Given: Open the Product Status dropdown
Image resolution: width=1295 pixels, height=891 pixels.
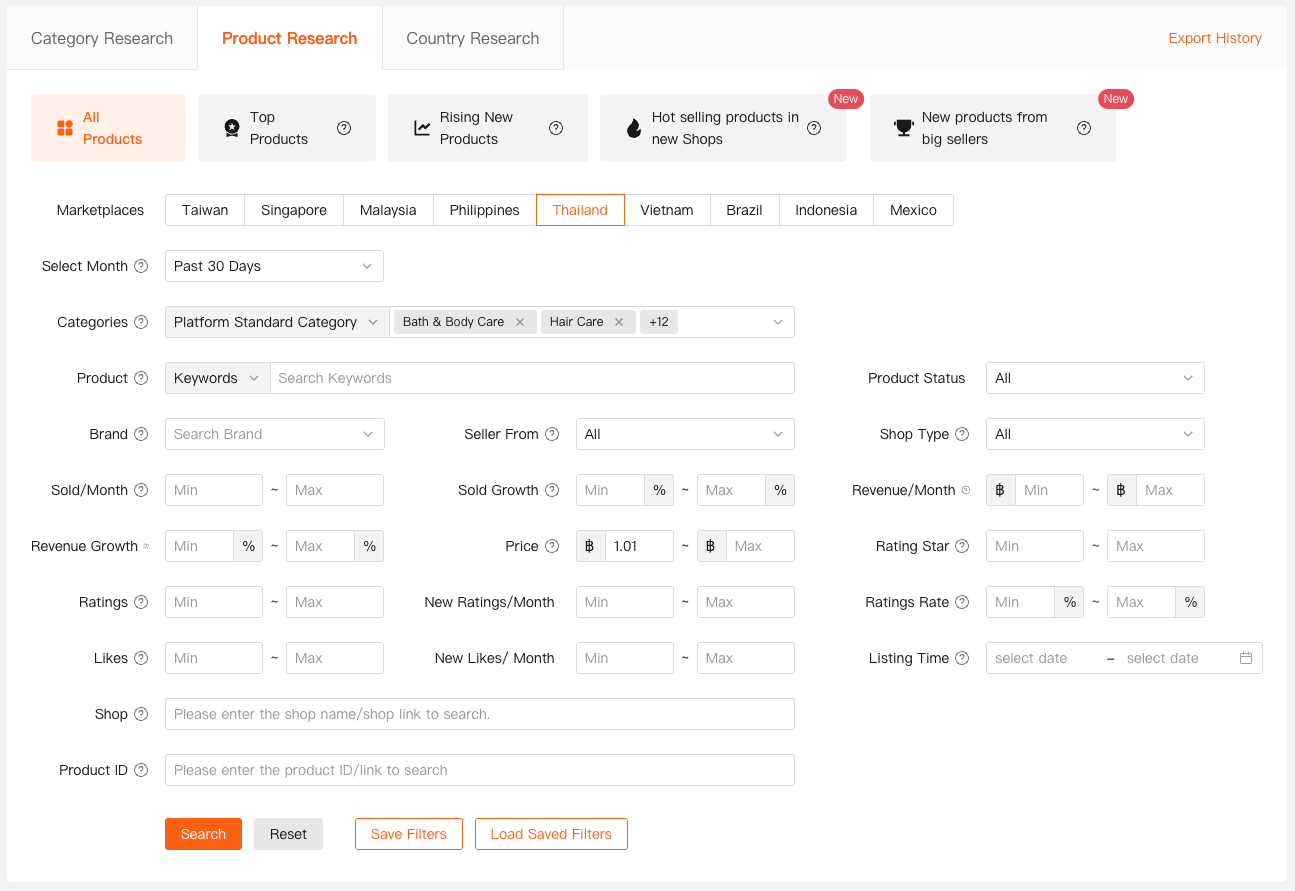Looking at the screenshot, I should point(1095,378).
